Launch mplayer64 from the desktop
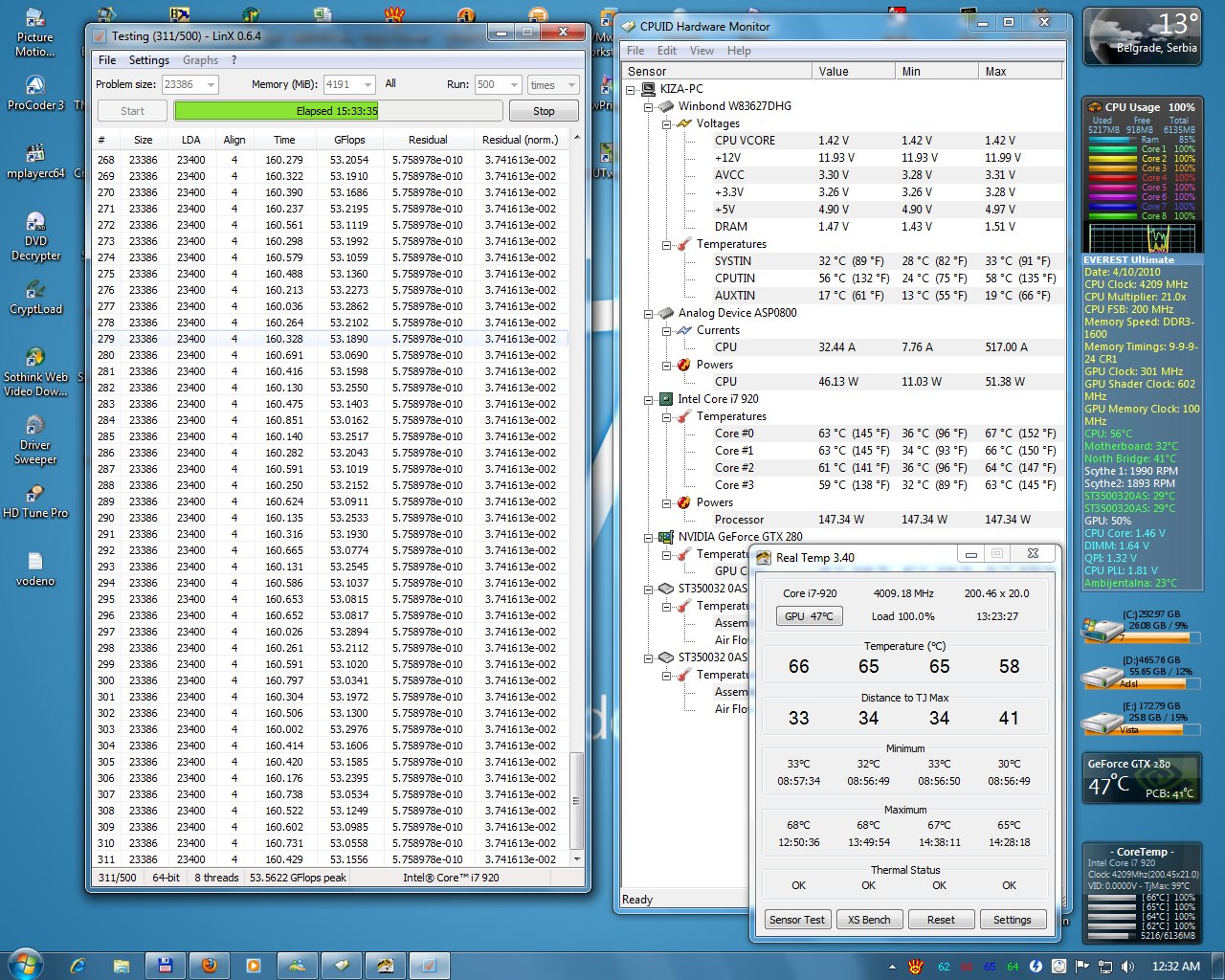Screen dimensions: 1225x980 (35, 161)
